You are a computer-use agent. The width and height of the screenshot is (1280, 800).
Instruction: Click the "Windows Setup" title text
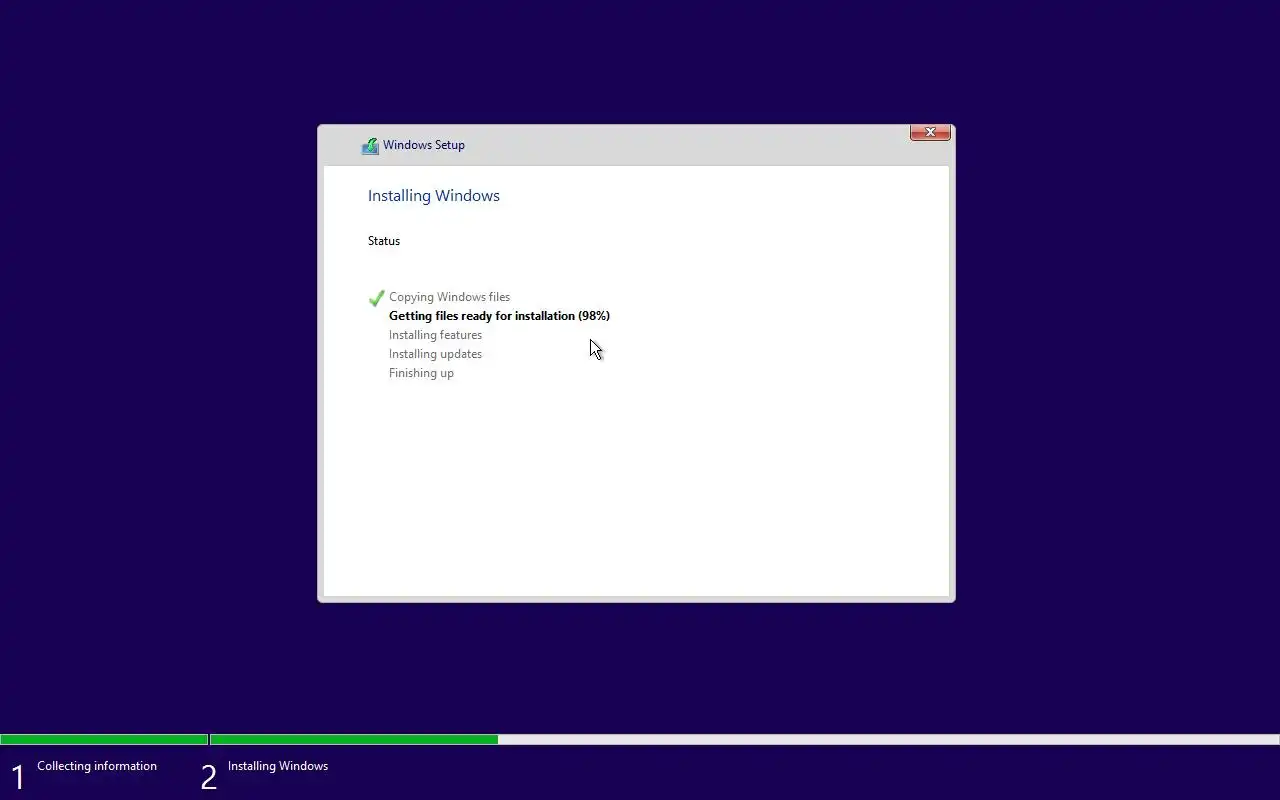[424, 145]
